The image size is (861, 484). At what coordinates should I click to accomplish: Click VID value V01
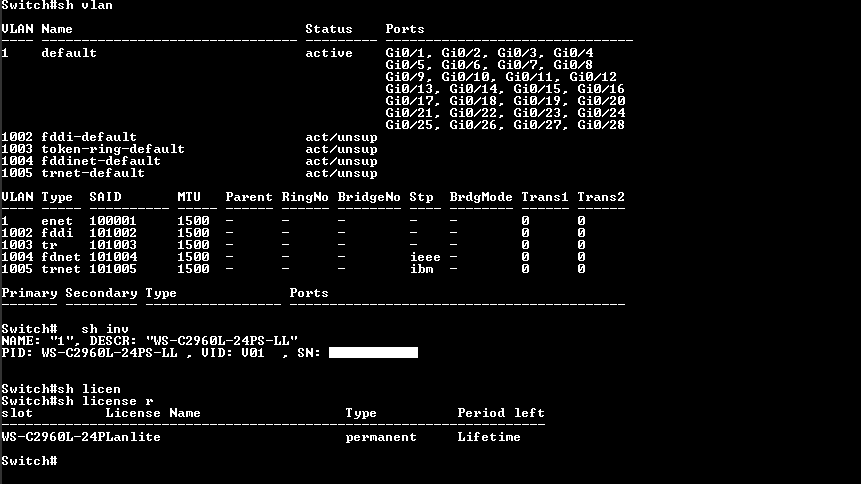[253, 353]
